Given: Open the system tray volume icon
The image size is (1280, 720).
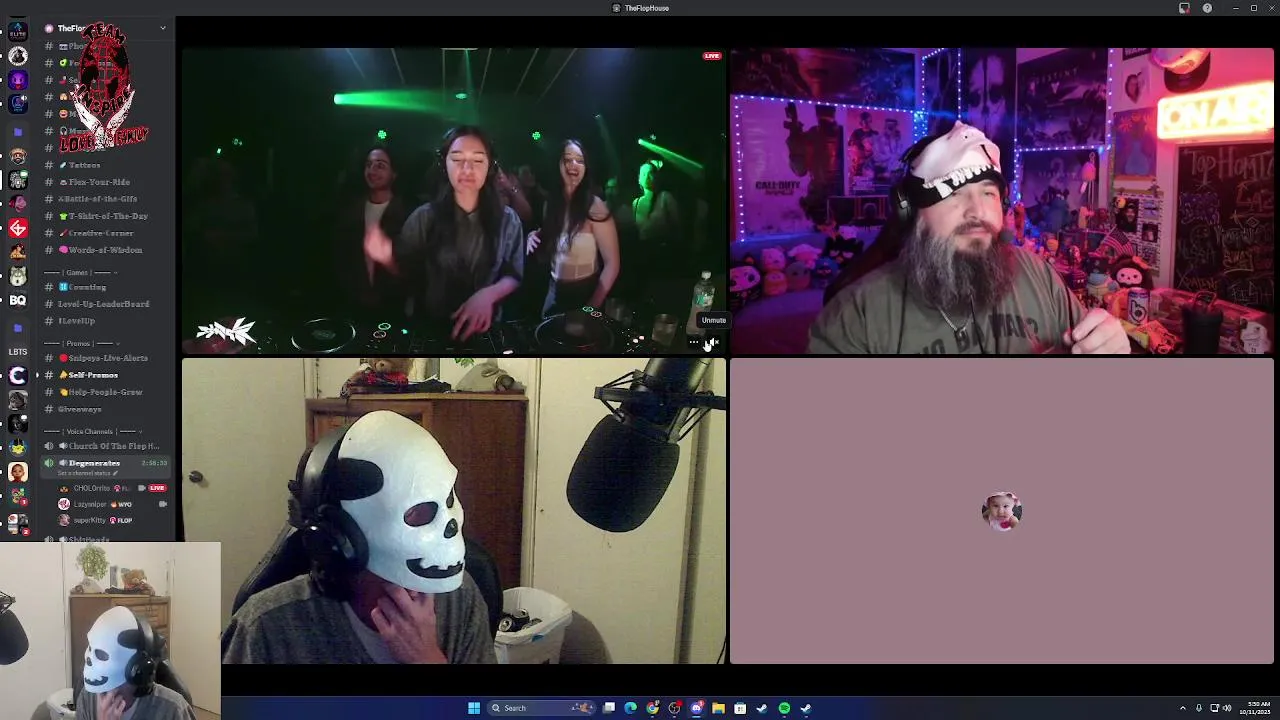Looking at the screenshot, I should pyautogui.click(x=1227, y=708).
